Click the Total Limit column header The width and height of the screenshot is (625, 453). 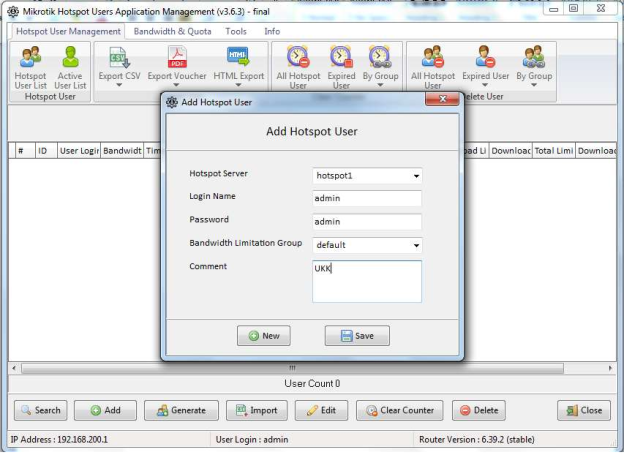coord(554,151)
